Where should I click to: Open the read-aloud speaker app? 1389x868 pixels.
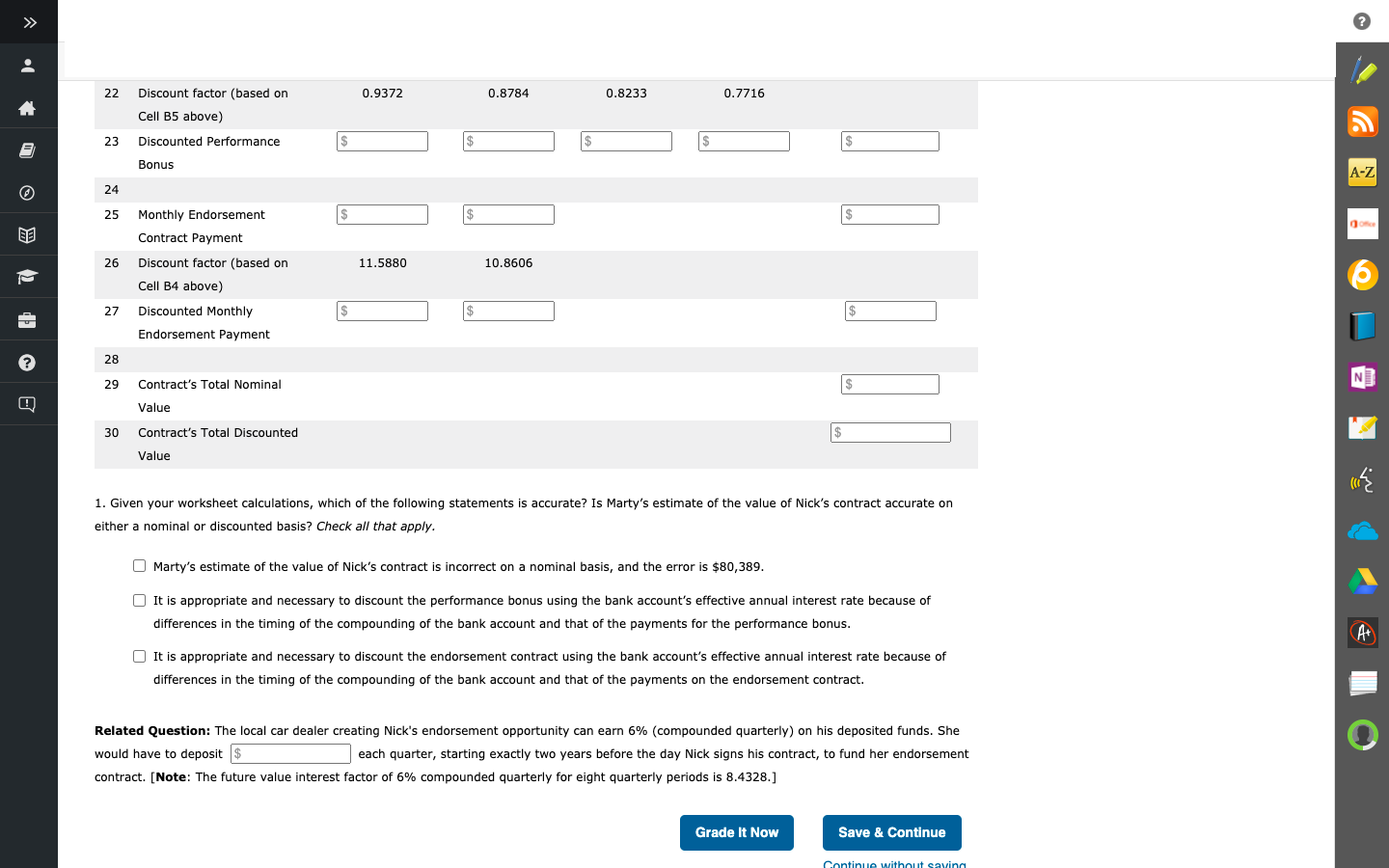tap(1363, 479)
